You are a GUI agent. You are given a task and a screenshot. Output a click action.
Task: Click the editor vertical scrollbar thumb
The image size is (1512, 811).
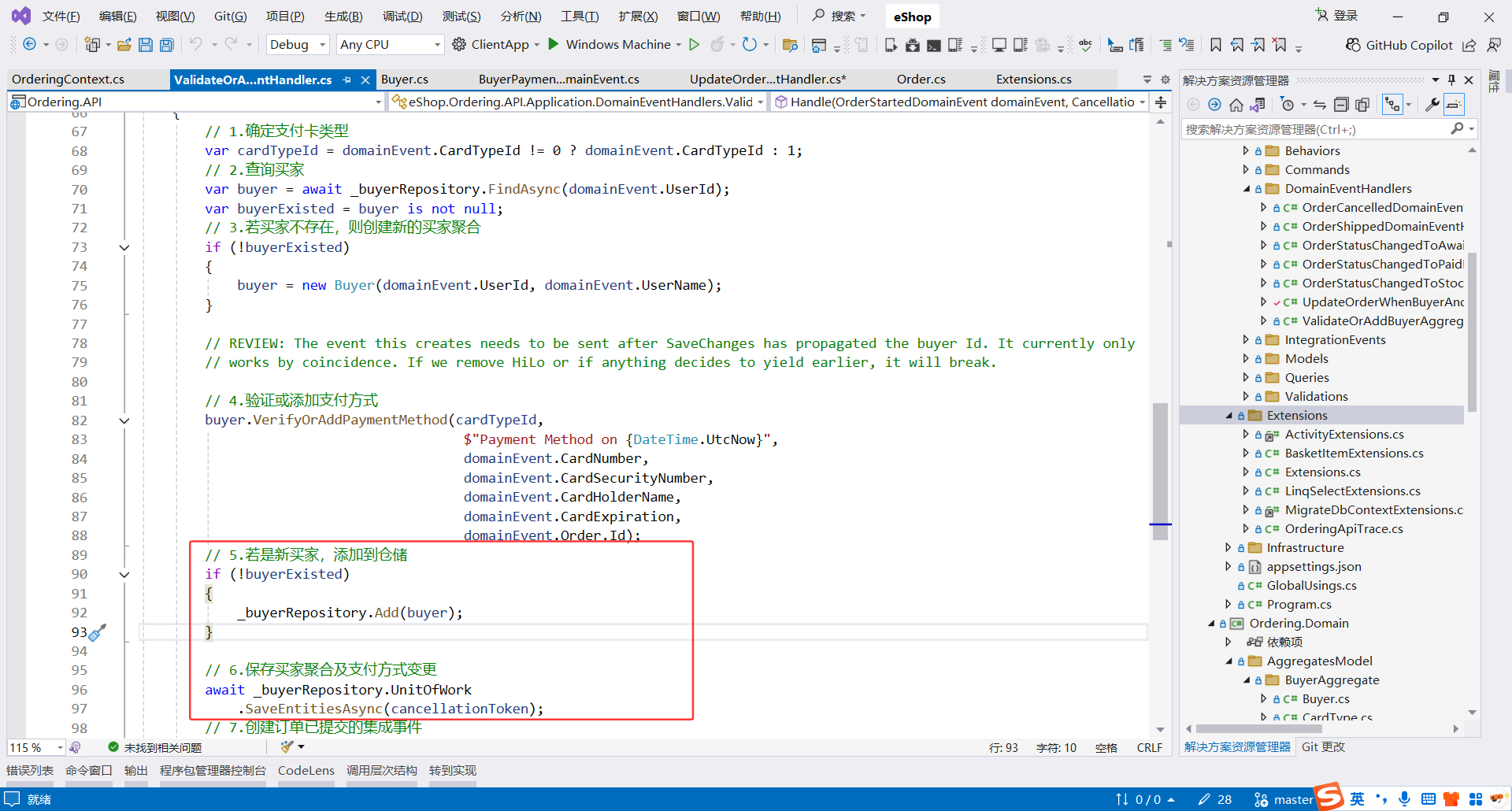[x=1160, y=471]
